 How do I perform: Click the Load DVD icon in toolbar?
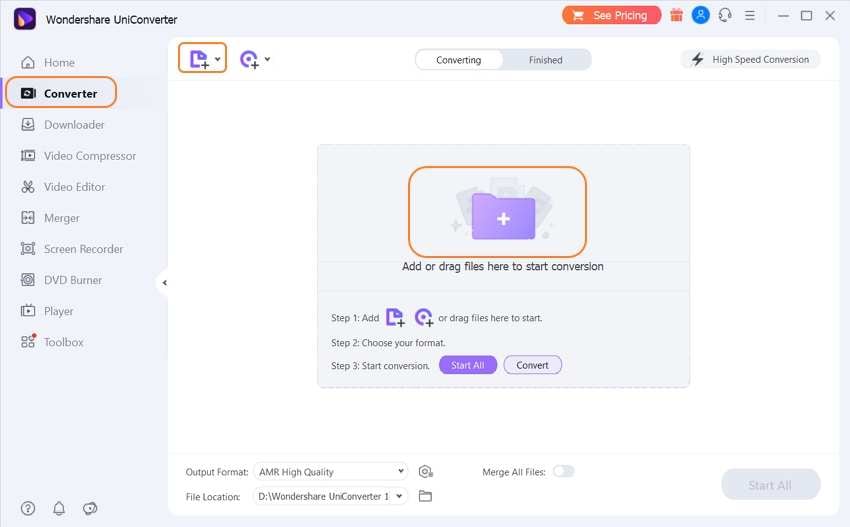tap(249, 59)
